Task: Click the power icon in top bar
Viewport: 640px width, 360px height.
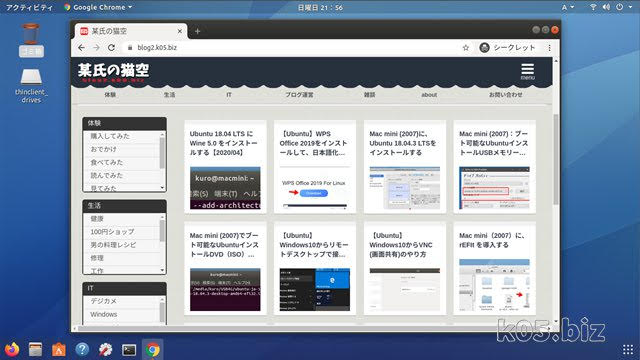Action: [x=620, y=7]
